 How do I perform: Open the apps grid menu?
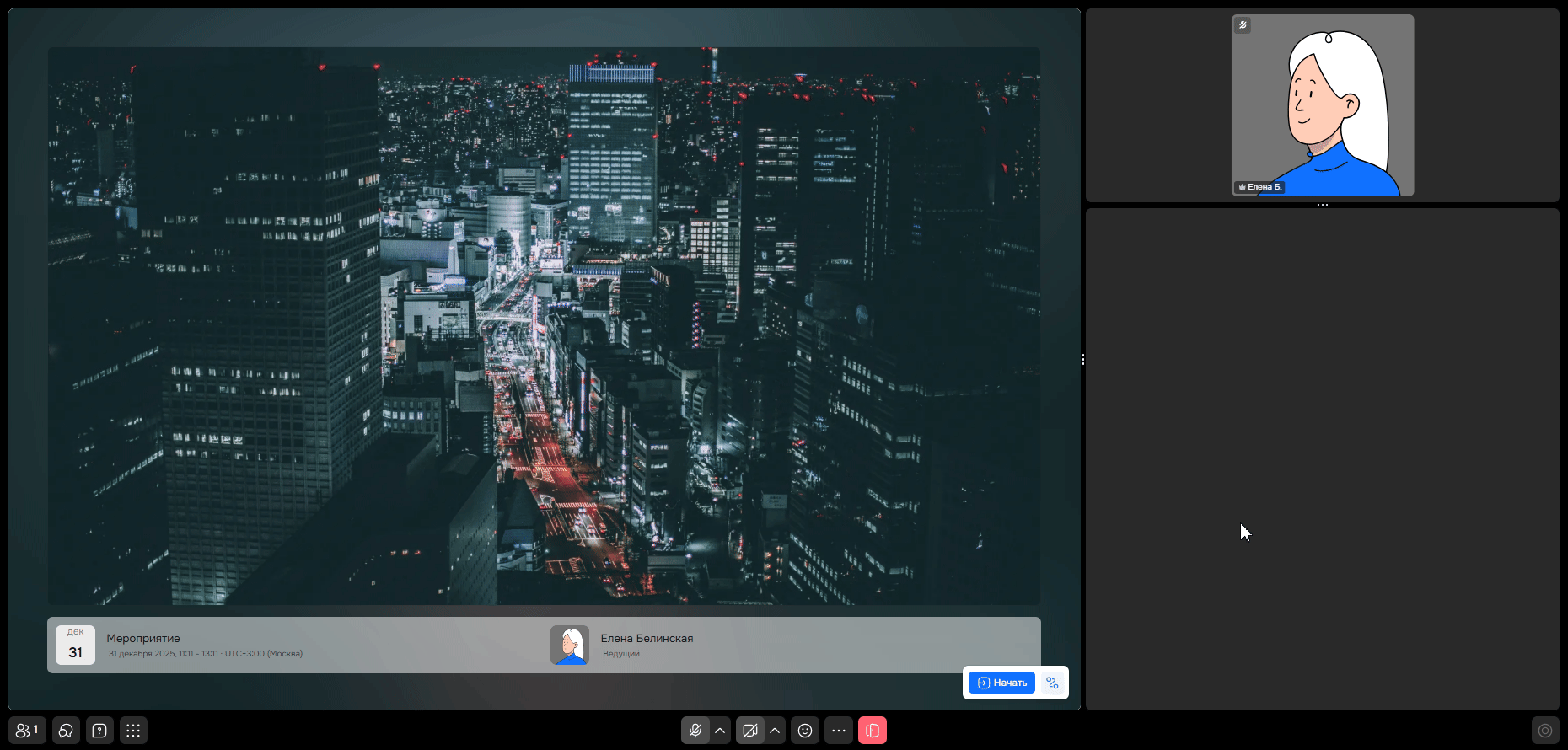pos(133,731)
